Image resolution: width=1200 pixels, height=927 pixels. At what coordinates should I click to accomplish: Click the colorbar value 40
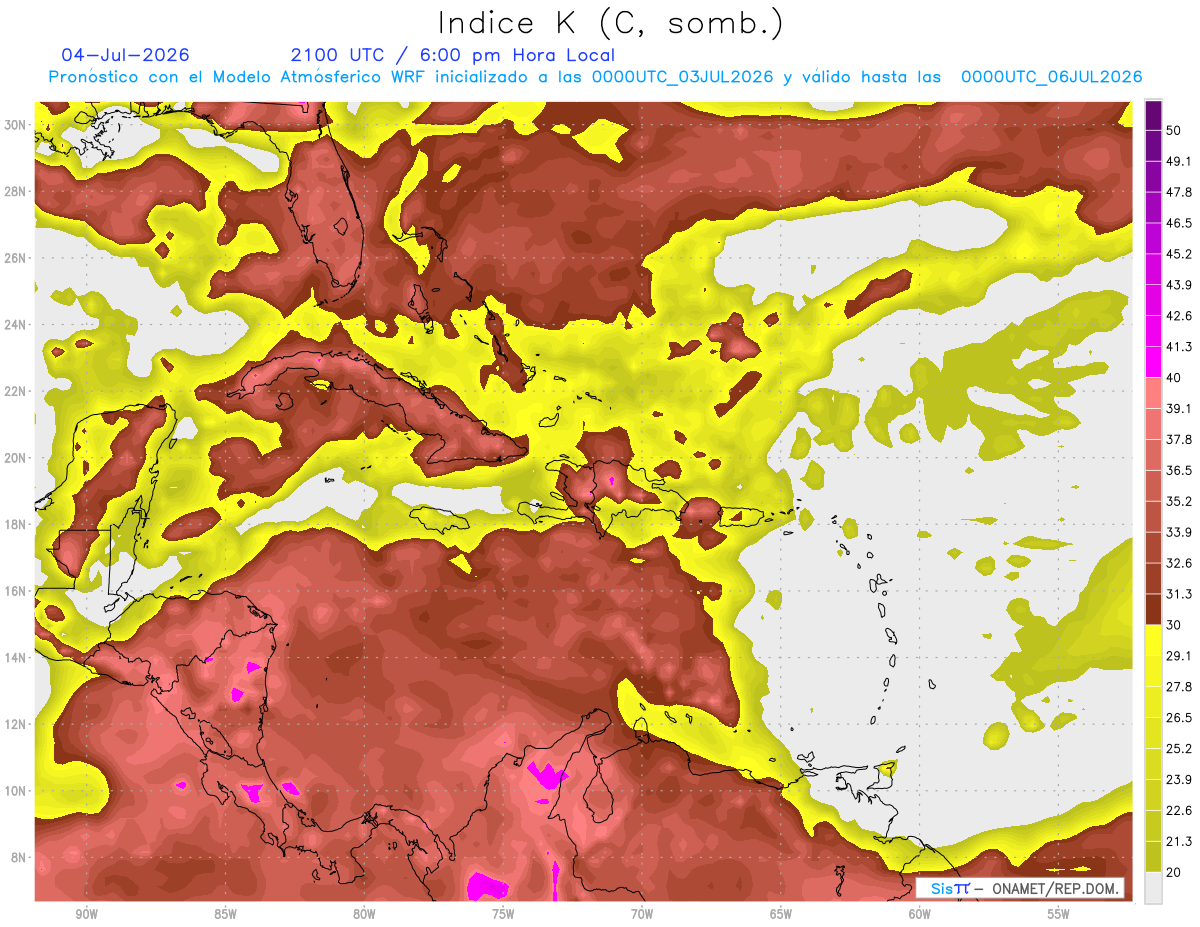pyautogui.click(x=1174, y=377)
